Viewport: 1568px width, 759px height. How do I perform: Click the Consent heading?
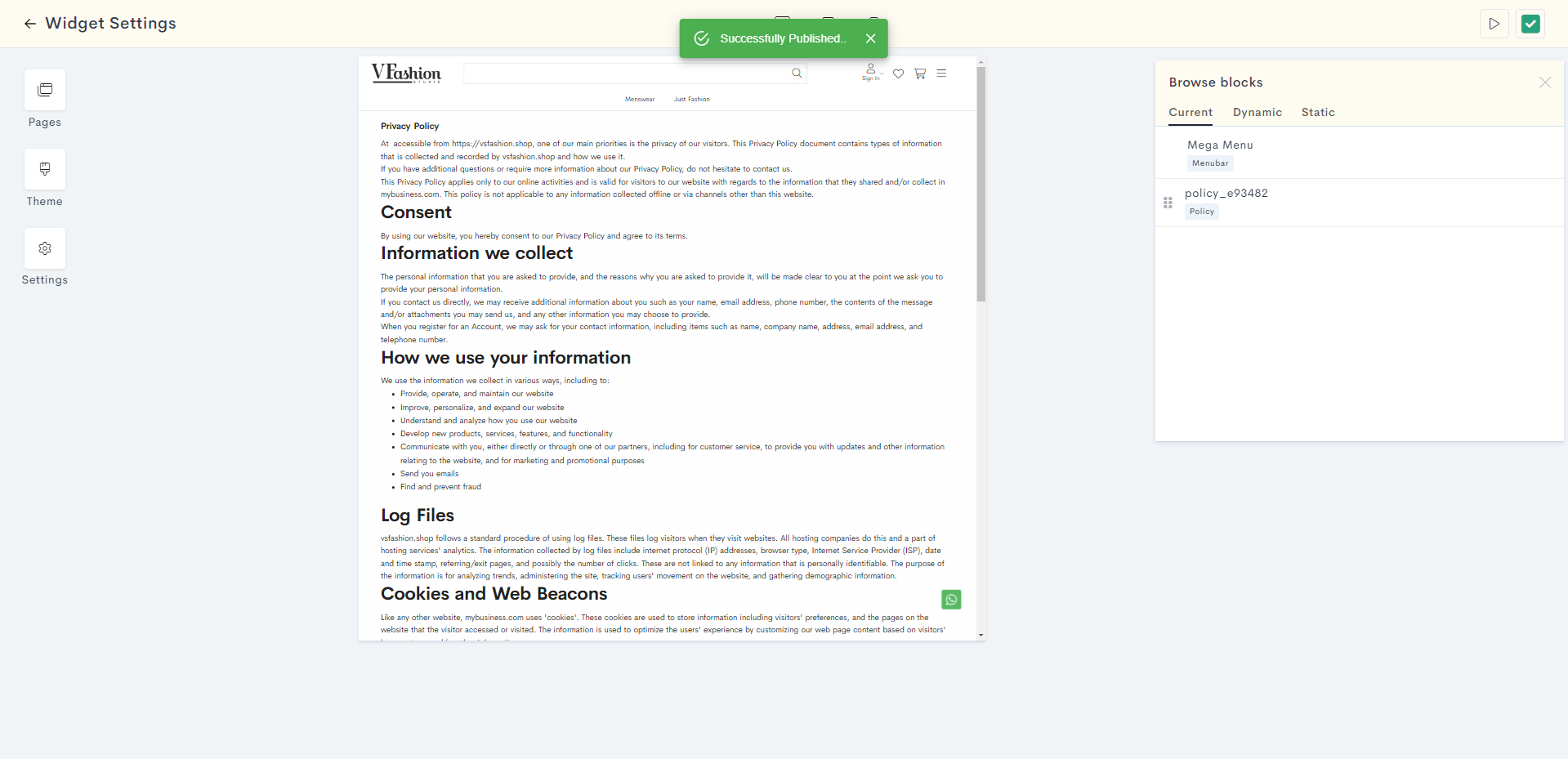coord(416,212)
